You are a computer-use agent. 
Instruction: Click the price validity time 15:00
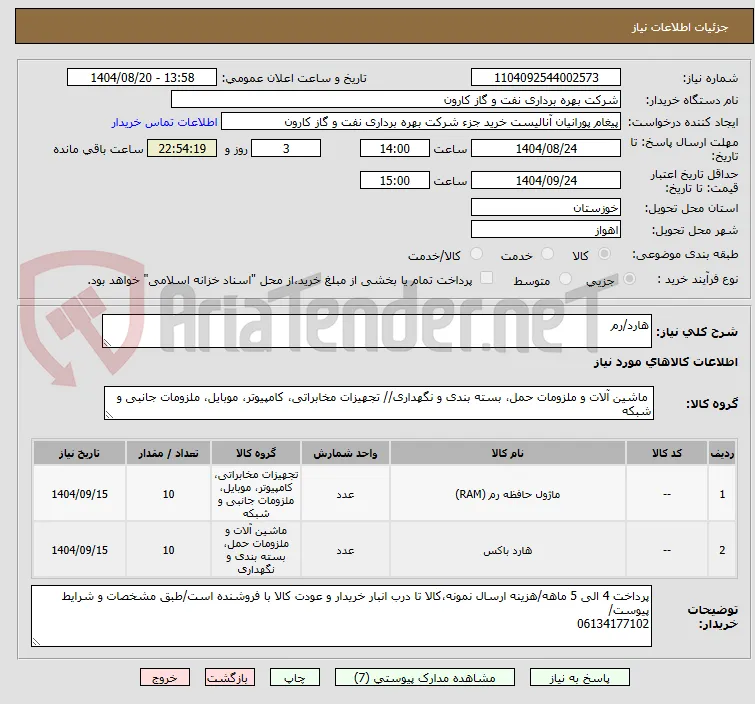click(395, 181)
